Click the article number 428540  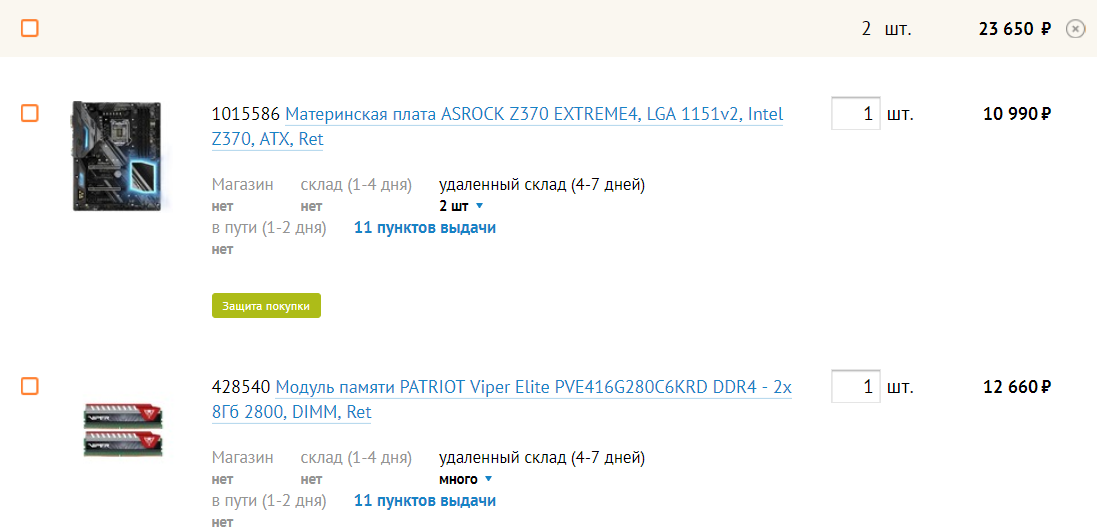click(x=241, y=387)
